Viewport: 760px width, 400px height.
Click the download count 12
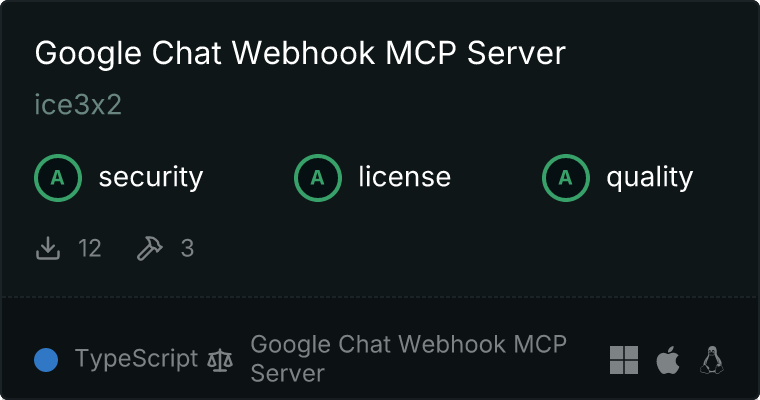[x=90, y=248]
